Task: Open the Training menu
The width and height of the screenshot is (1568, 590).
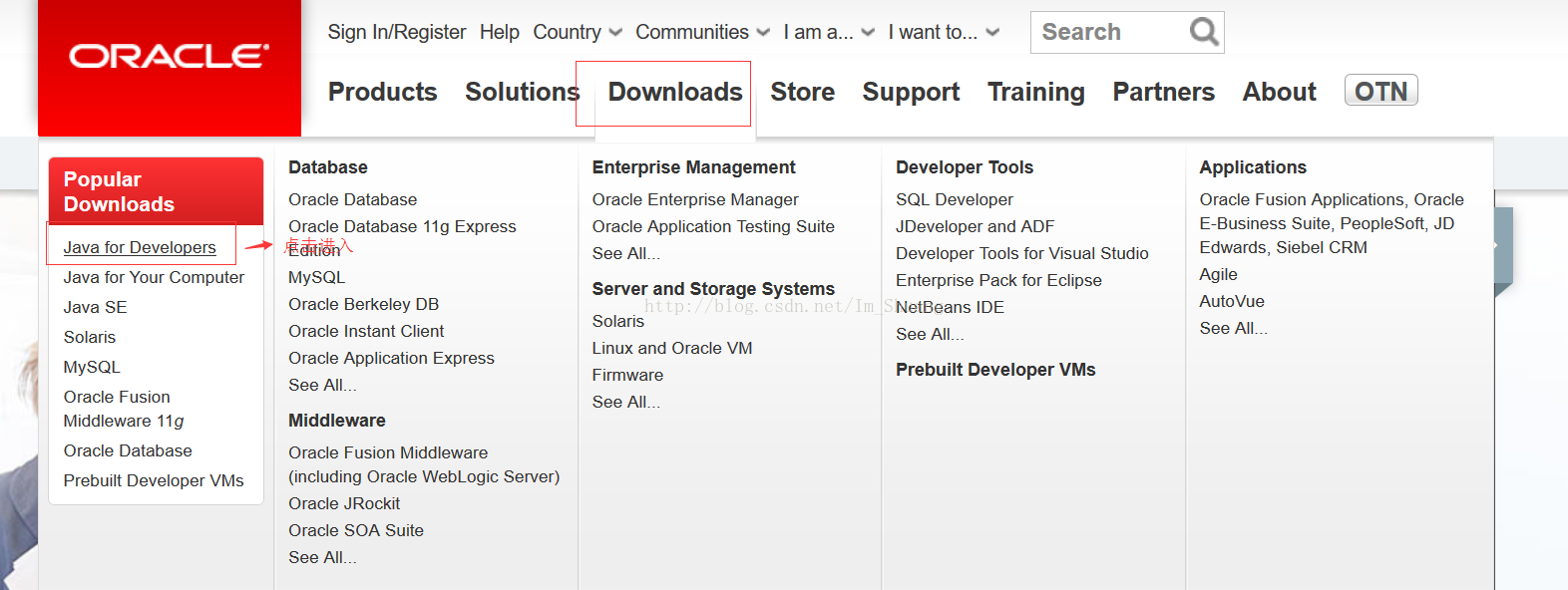Action: pos(1036,92)
